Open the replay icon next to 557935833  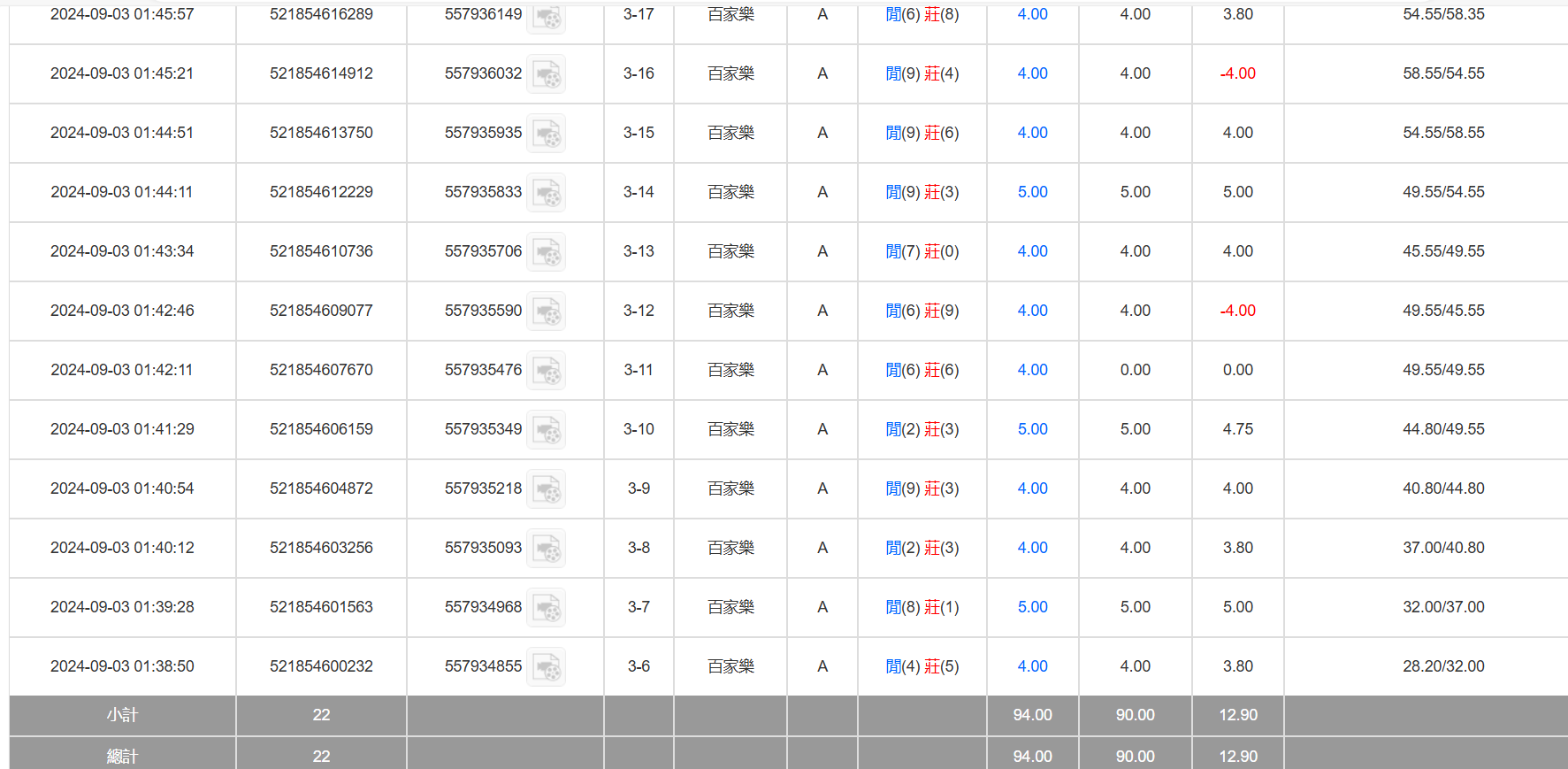point(546,193)
